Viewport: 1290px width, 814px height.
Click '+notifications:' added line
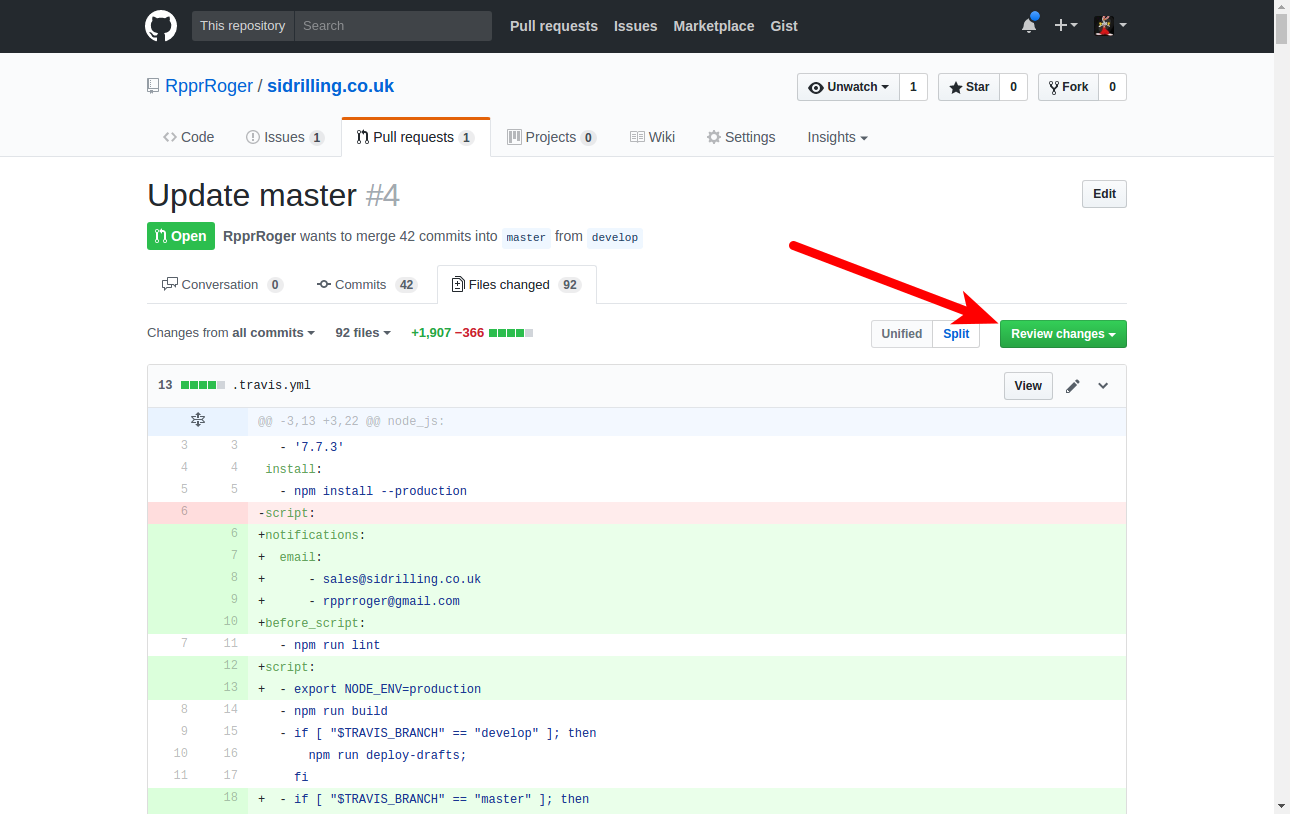point(637,535)
